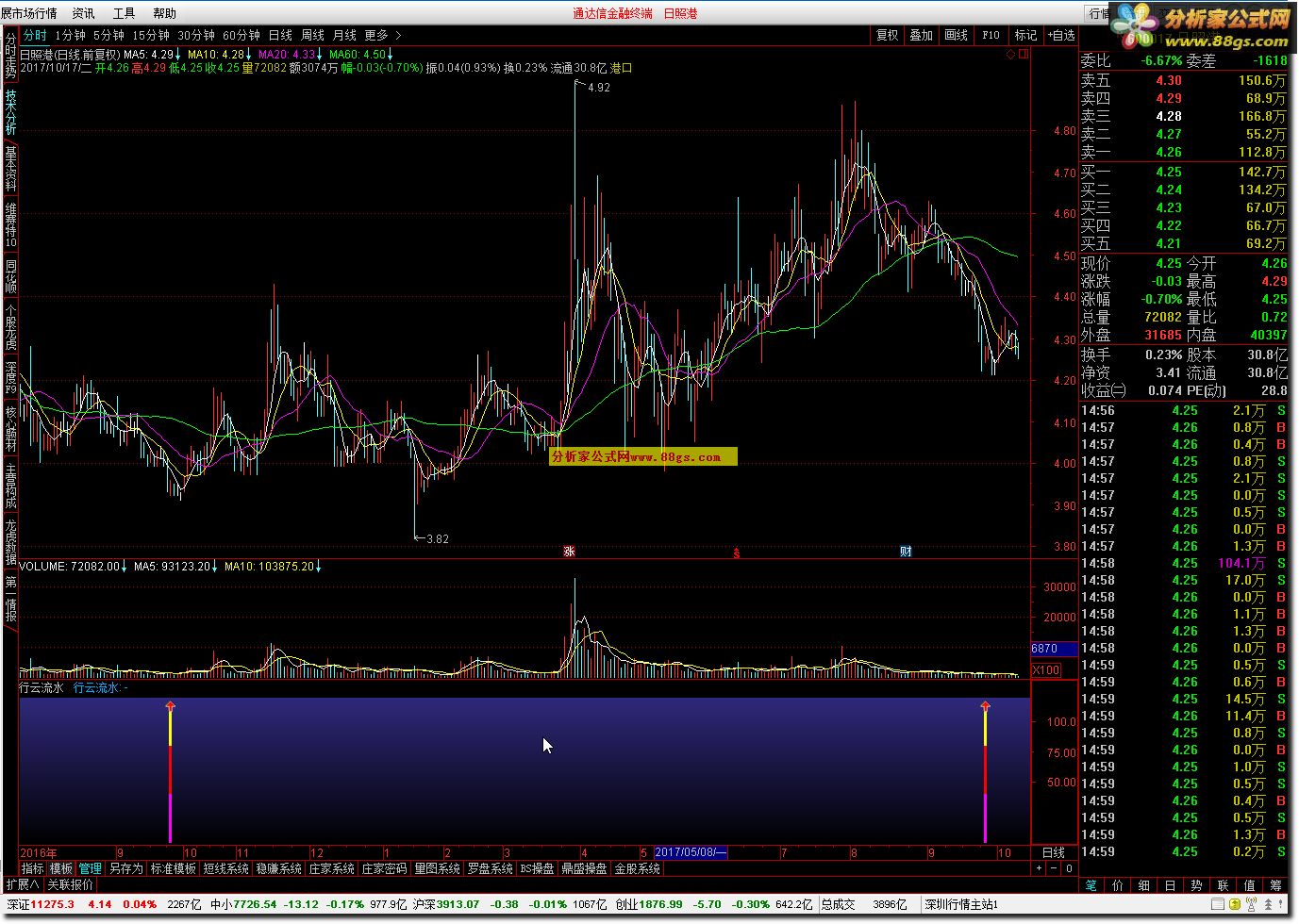Select the 60分钟 period tab

coord(241,35)
